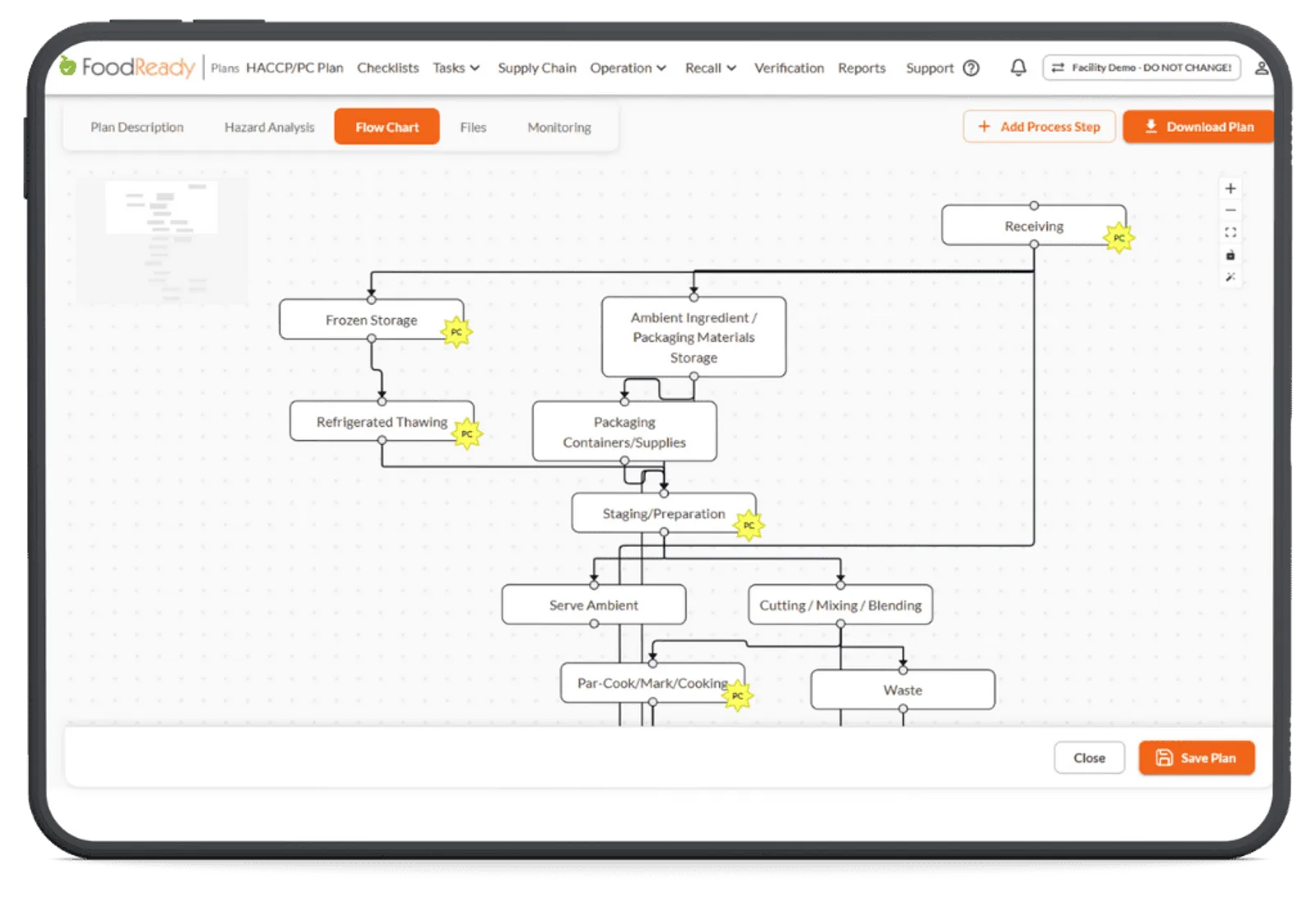
Task: Click the PC badge on Refrigerated Thawing
Action: (467, 434)
